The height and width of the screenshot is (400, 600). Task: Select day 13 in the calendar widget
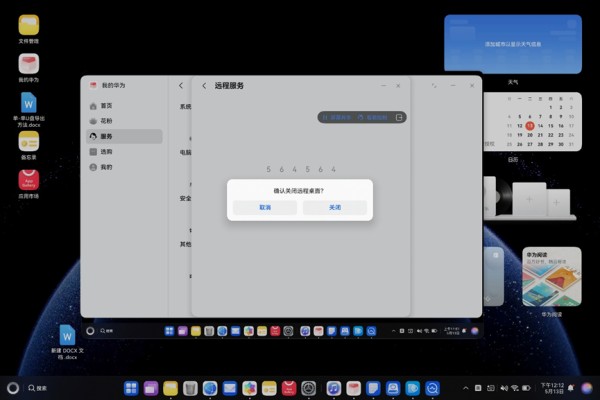530,126
